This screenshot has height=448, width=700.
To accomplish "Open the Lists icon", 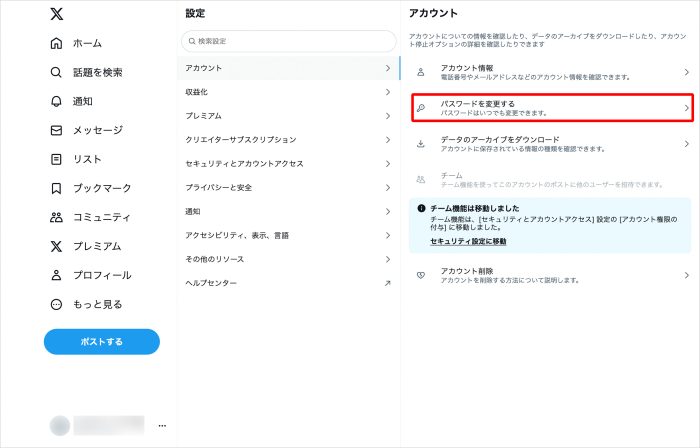I will [56, 159].
